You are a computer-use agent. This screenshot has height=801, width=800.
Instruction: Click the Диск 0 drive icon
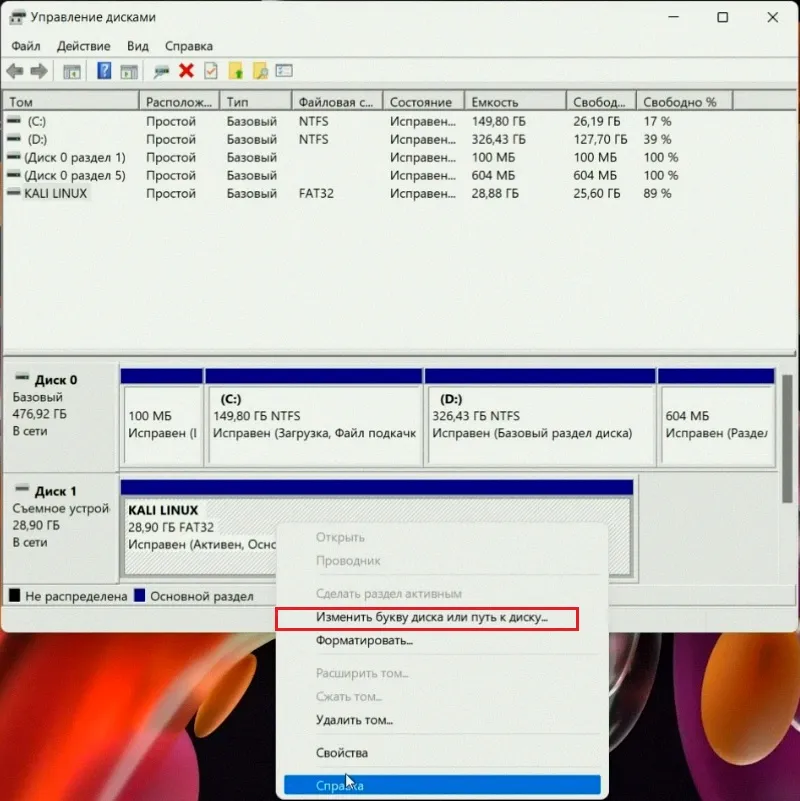click(22, 378)
